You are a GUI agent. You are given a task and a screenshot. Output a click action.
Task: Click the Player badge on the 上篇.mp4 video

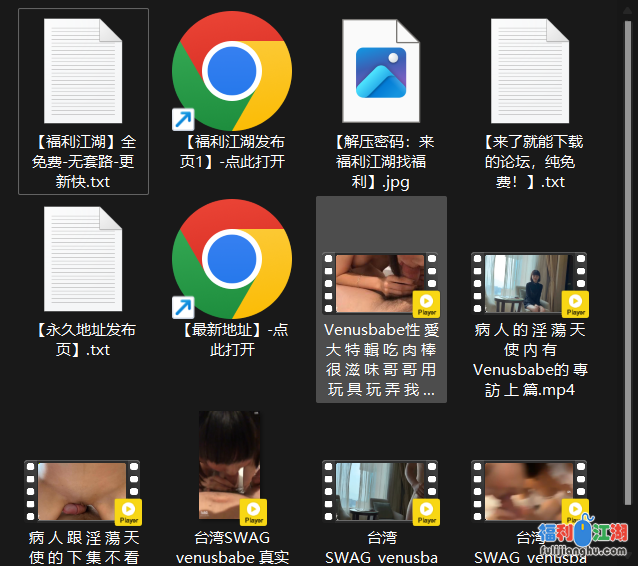click(x=576, y=304)
